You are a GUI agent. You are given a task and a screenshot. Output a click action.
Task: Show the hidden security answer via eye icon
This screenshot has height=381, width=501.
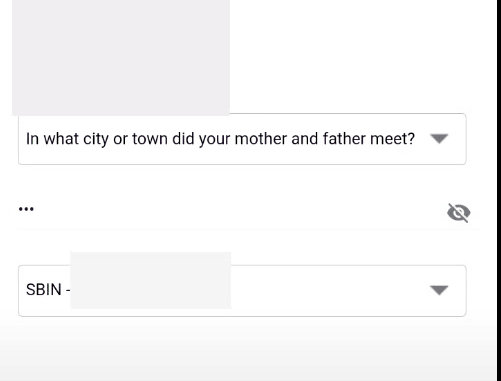pos(459,213)
